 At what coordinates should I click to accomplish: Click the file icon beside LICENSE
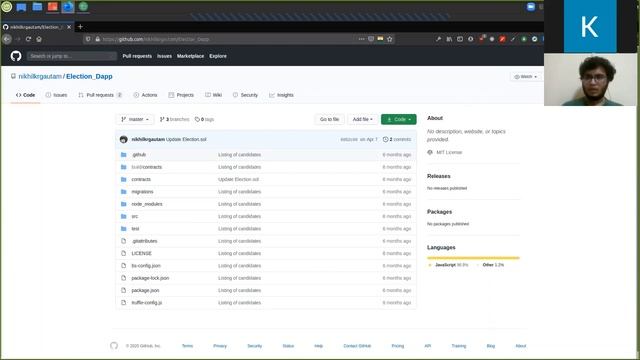click(x=124, y=253)
